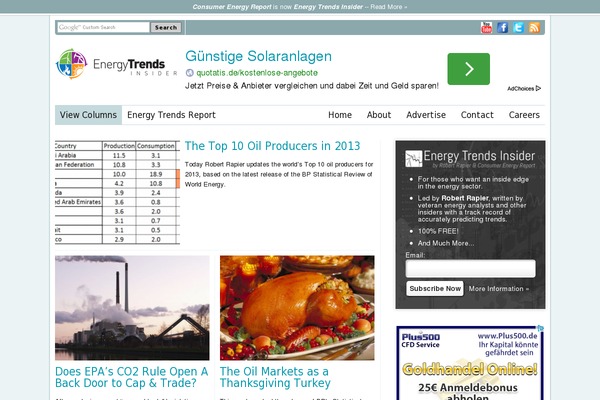Image resolution: width=600 pixels, height=400 pixels.
Task: Click the Plus500 ad info icon
Action: click(541, 328)
